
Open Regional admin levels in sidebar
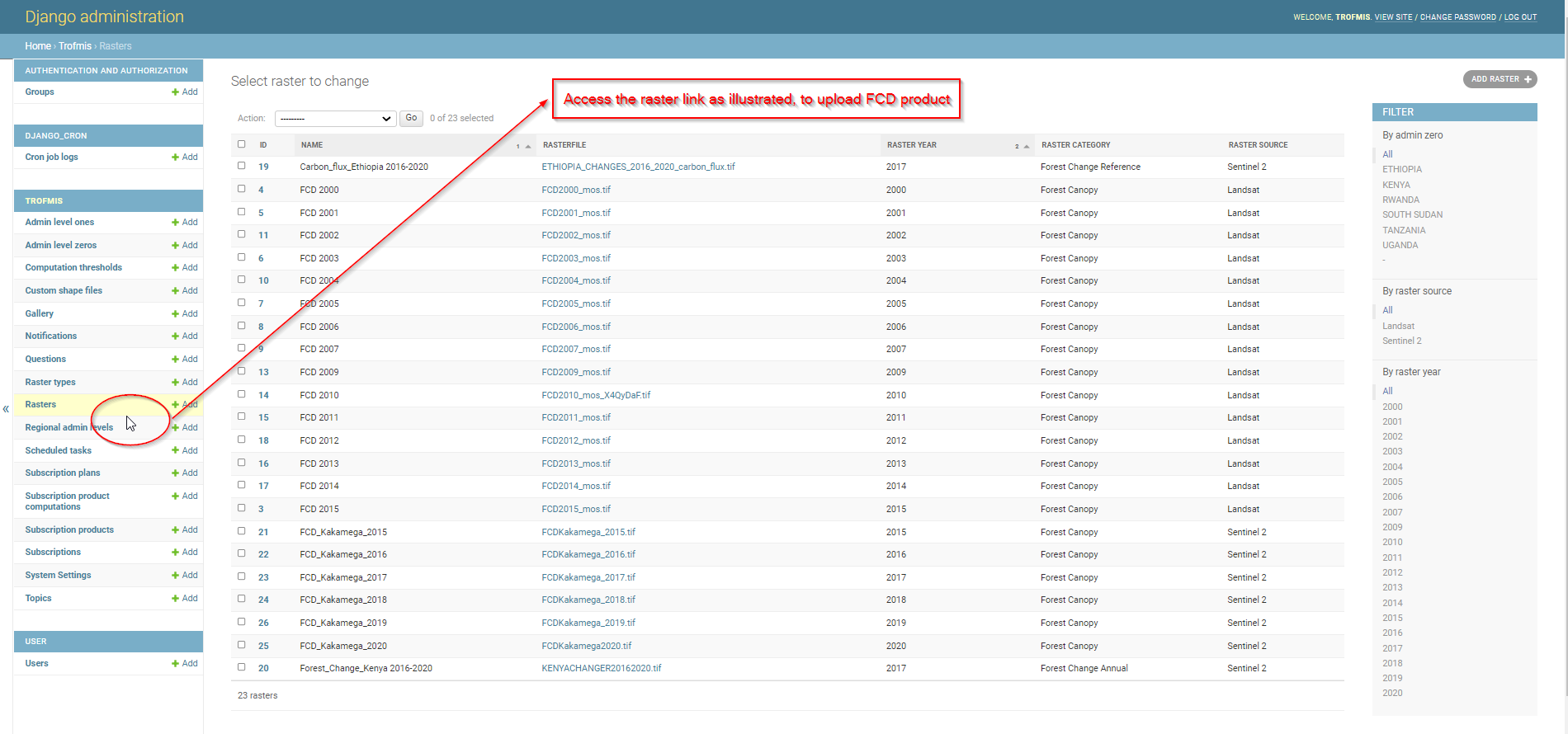[69, 427]
